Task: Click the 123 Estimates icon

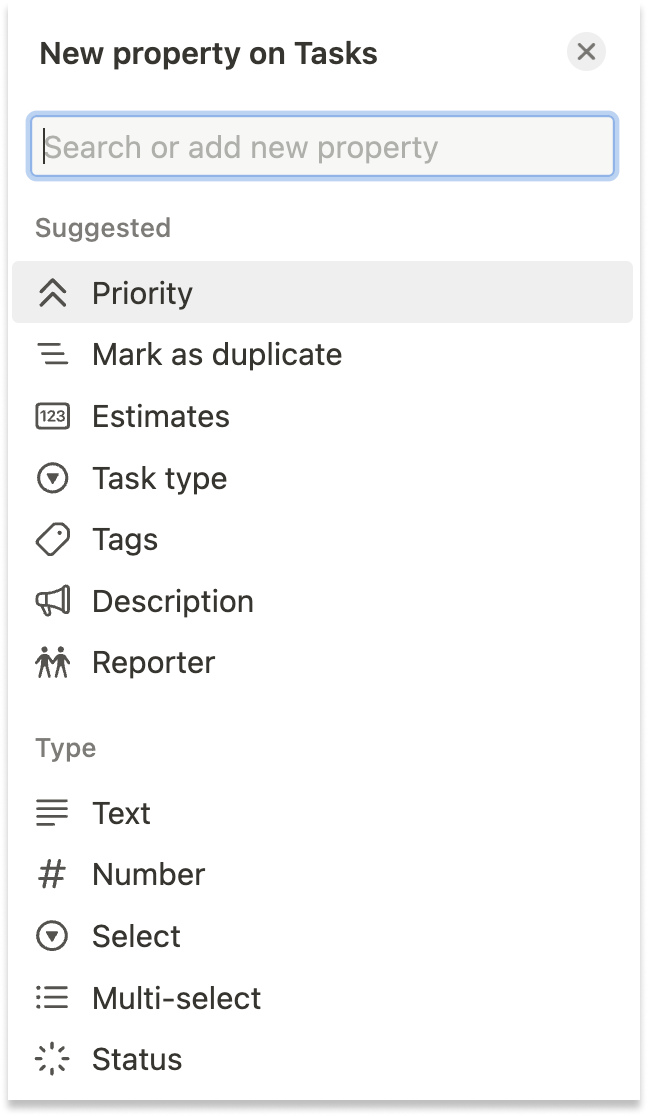Action: point(52,417)
